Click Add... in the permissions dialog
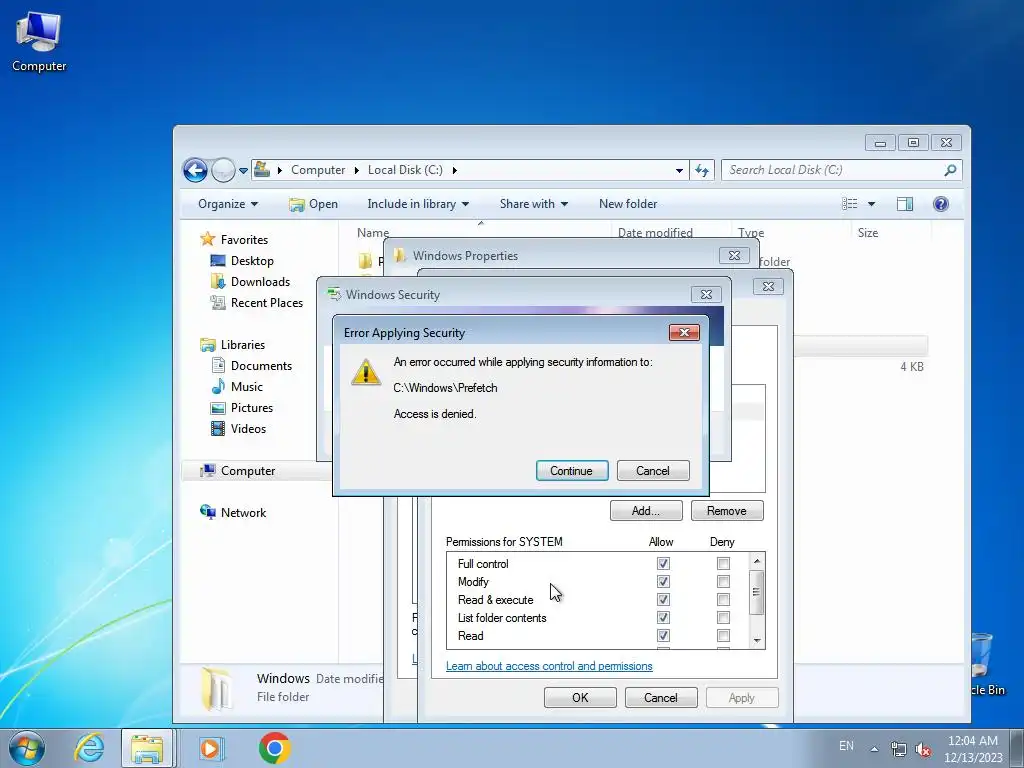 click(646, 511)
